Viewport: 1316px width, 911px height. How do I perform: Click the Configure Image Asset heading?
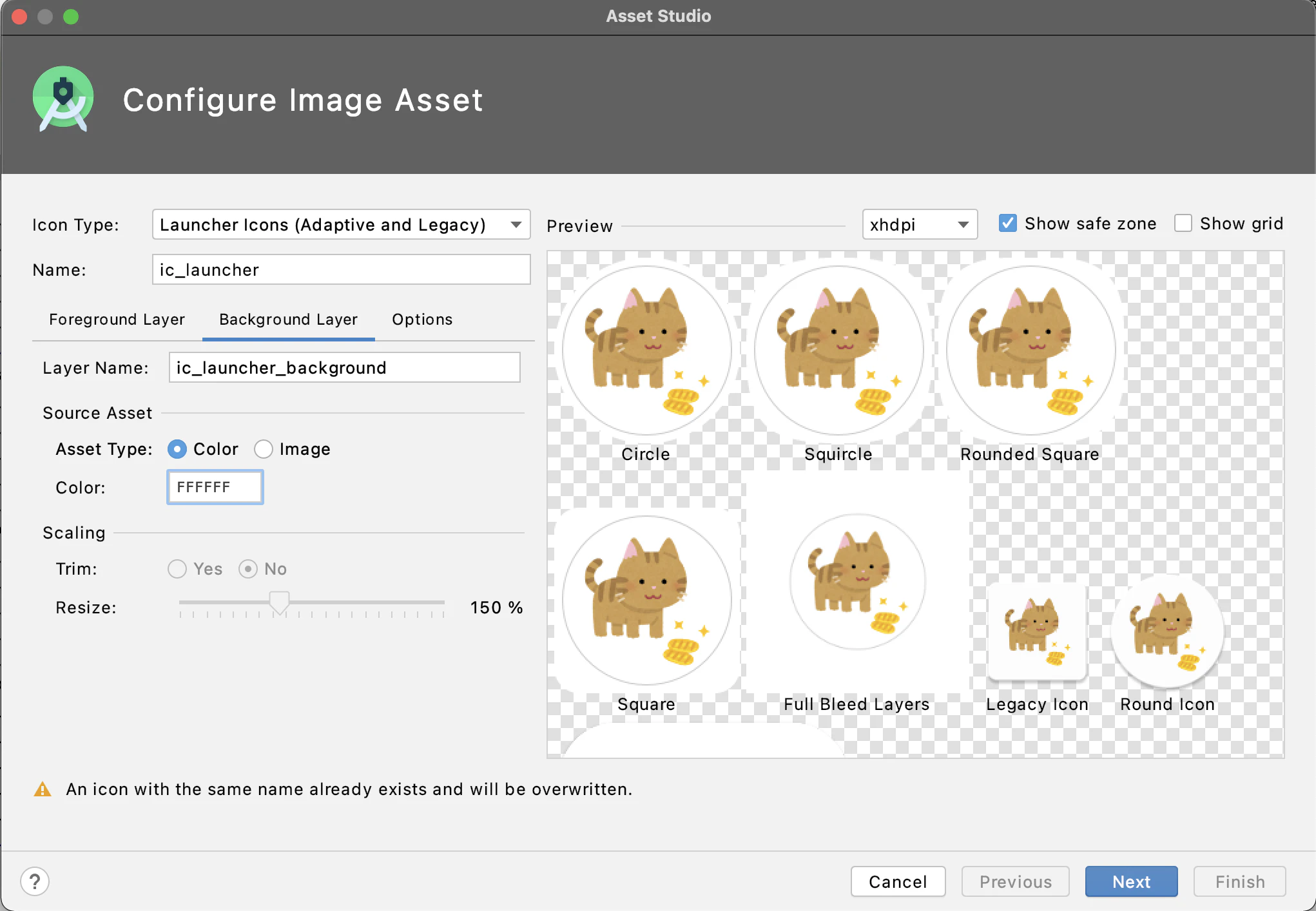(303, 101)
